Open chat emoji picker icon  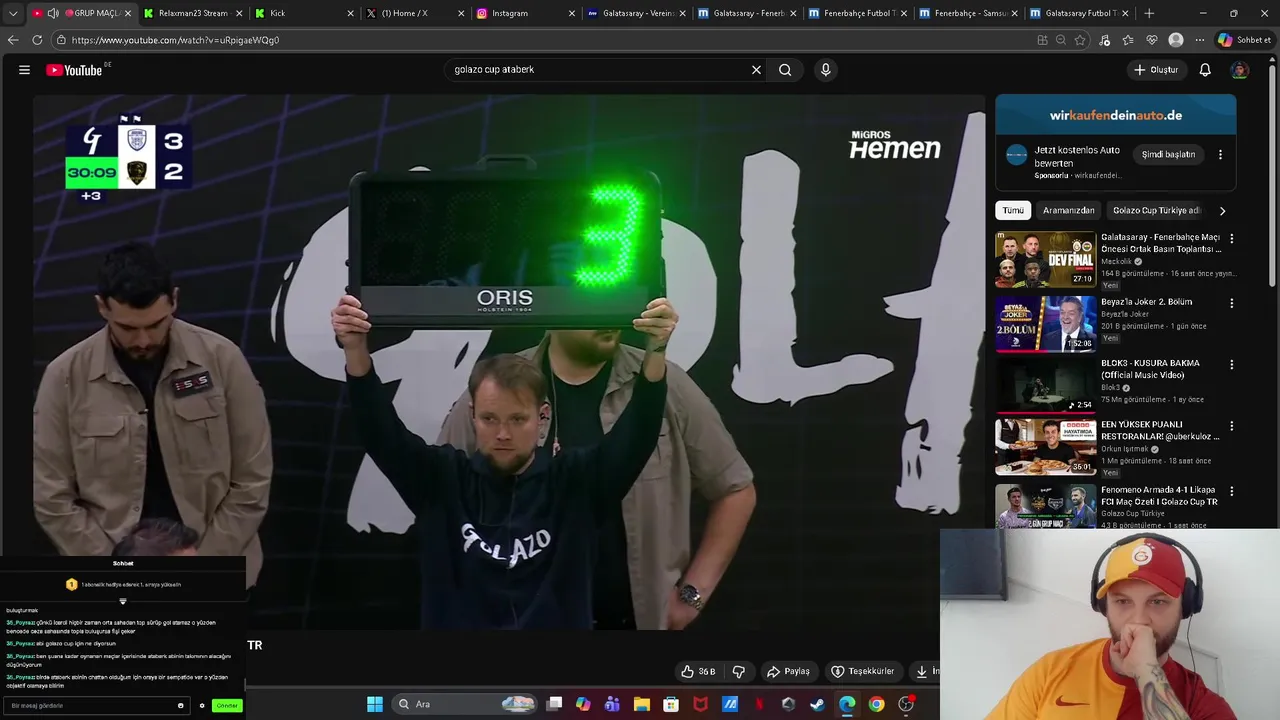click(x=180, y=706)
